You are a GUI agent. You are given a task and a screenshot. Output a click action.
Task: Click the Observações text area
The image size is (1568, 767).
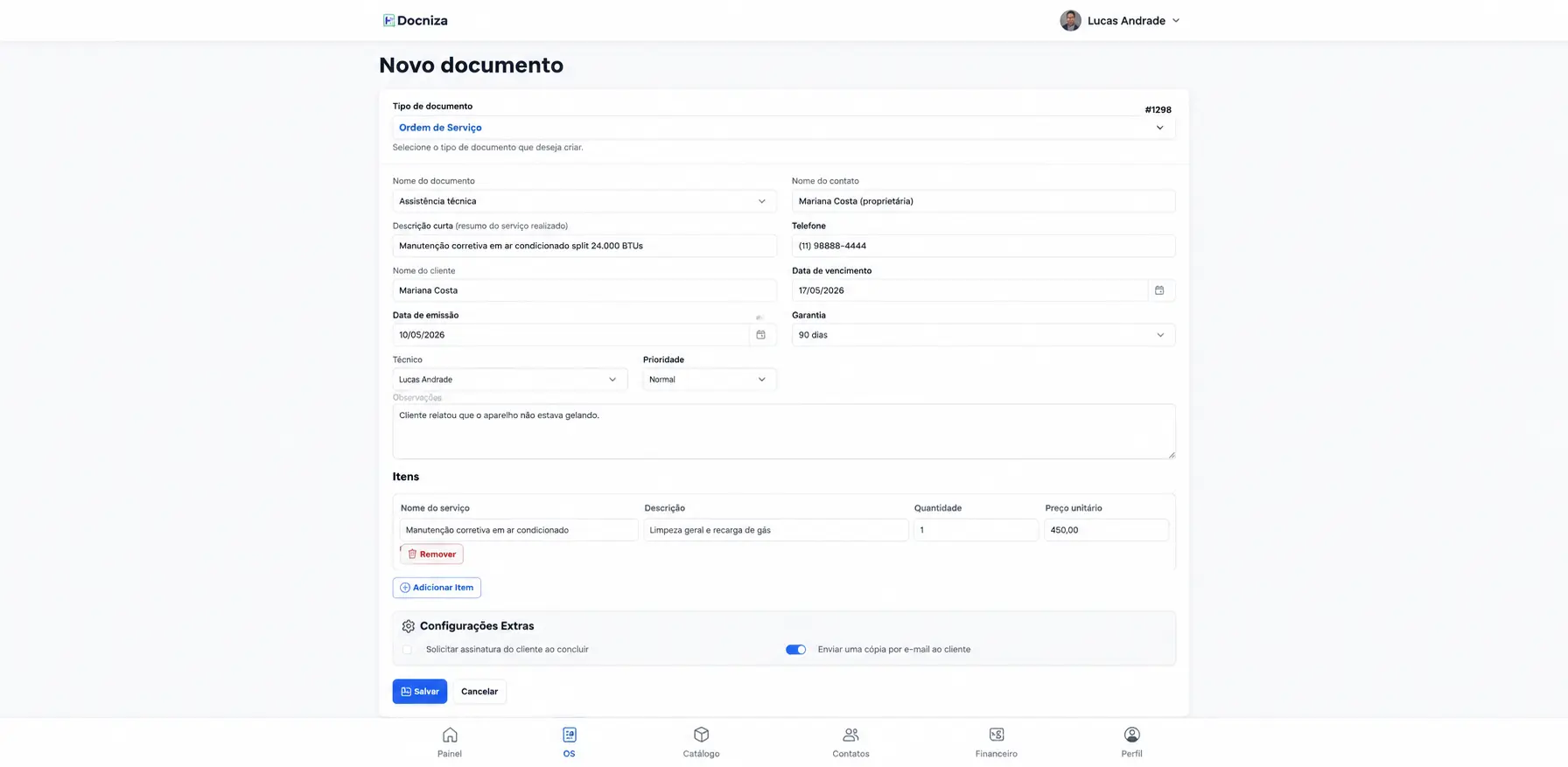(x=783, y=431)
